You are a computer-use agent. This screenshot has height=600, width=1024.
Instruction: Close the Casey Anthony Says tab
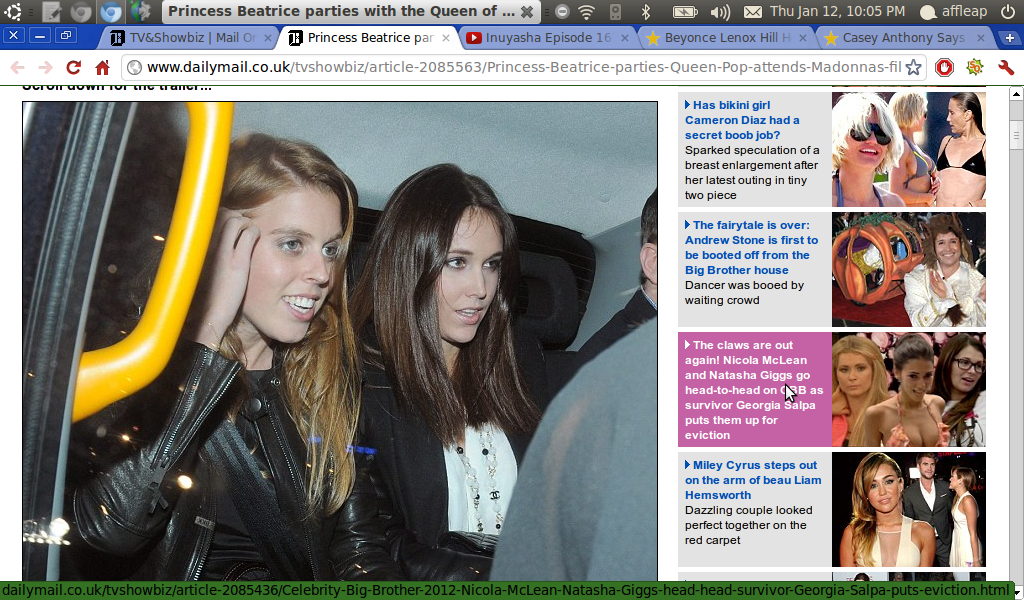(x=980, y=38)
